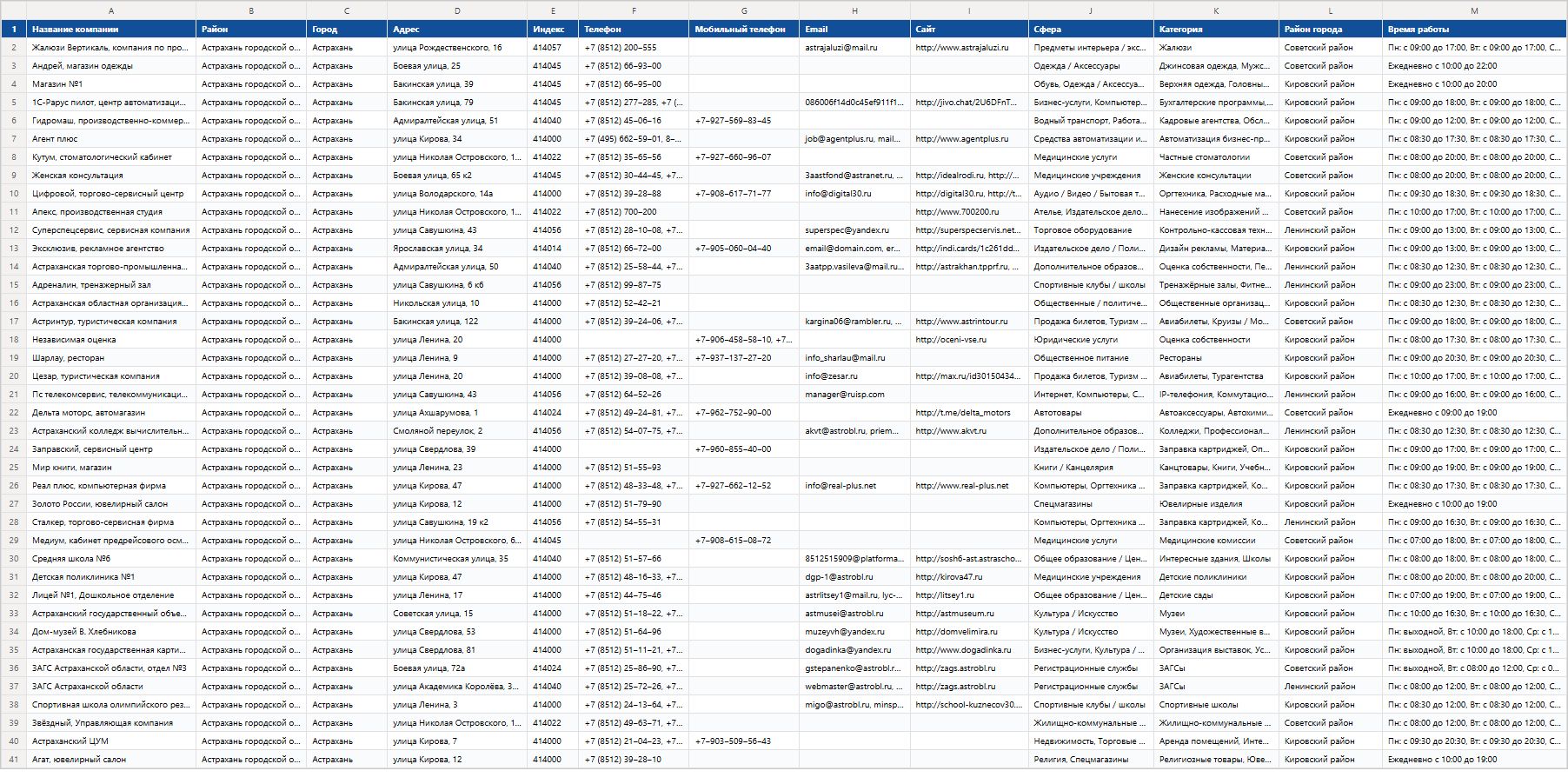Click the email cell 'astrajaluzi@mail.ru'
The width and height of the screenshot is (1568, 784).
pos(854,48)
